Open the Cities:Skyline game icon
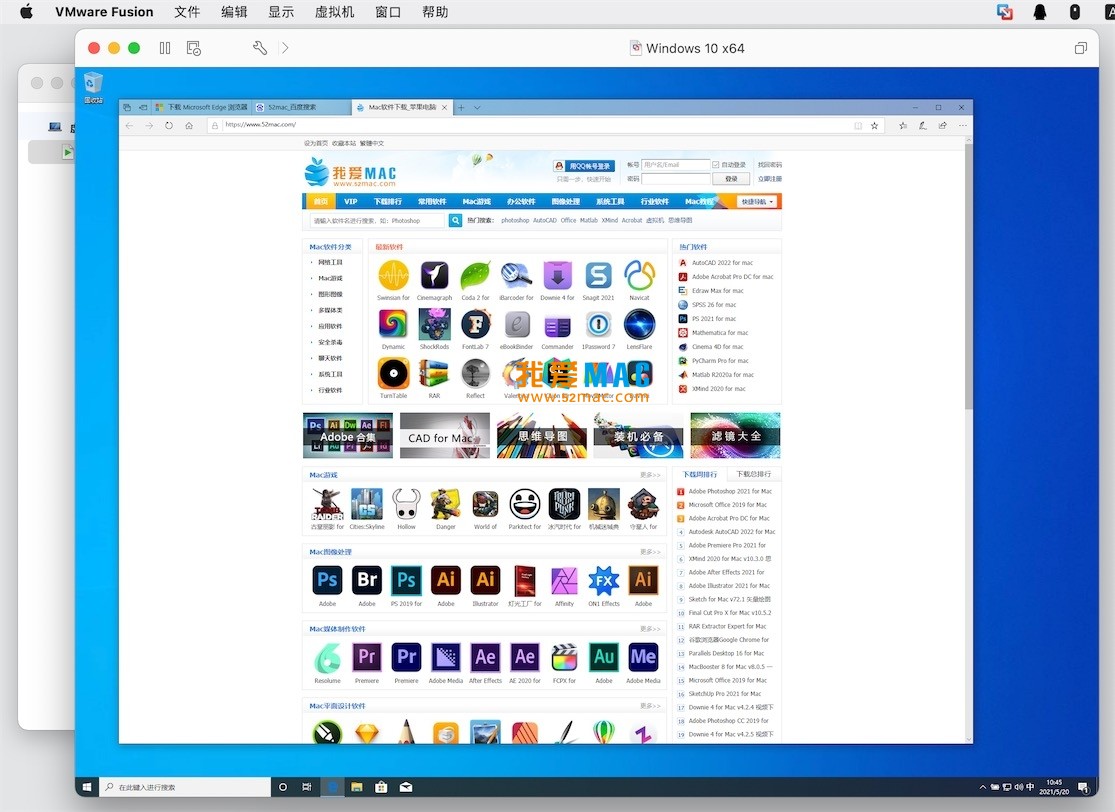1115x812 pixels. pyautogui.click(x=367, y=504)
